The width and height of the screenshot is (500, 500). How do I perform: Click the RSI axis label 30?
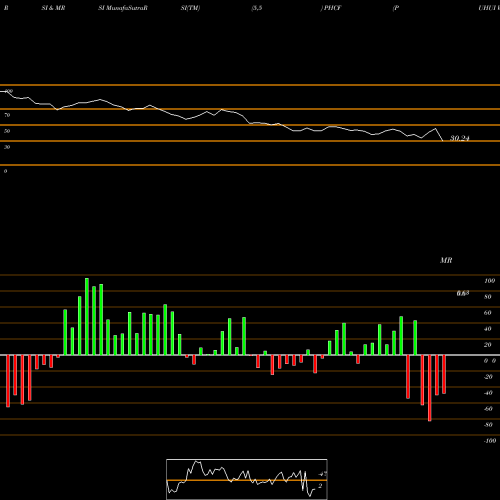tap(7, 147)
